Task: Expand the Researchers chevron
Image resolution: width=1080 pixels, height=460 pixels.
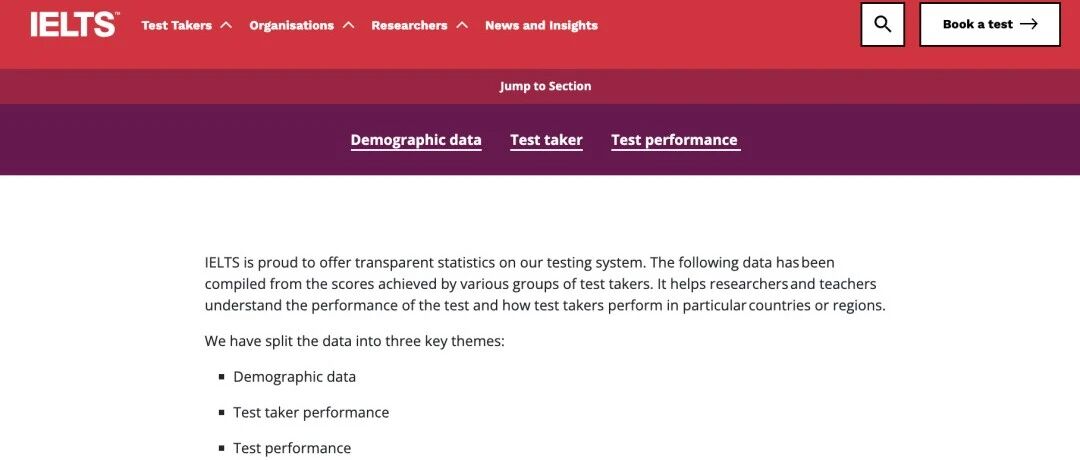Action: click(x=462, y=25)
